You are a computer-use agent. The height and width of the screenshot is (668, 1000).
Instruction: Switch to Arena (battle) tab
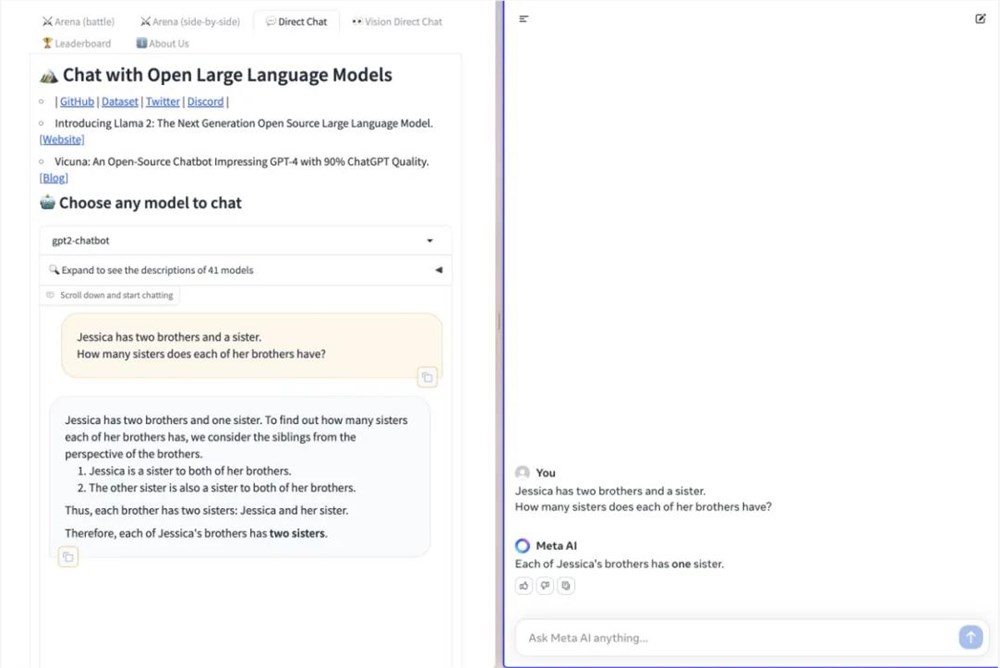click(x=78, y=22)
